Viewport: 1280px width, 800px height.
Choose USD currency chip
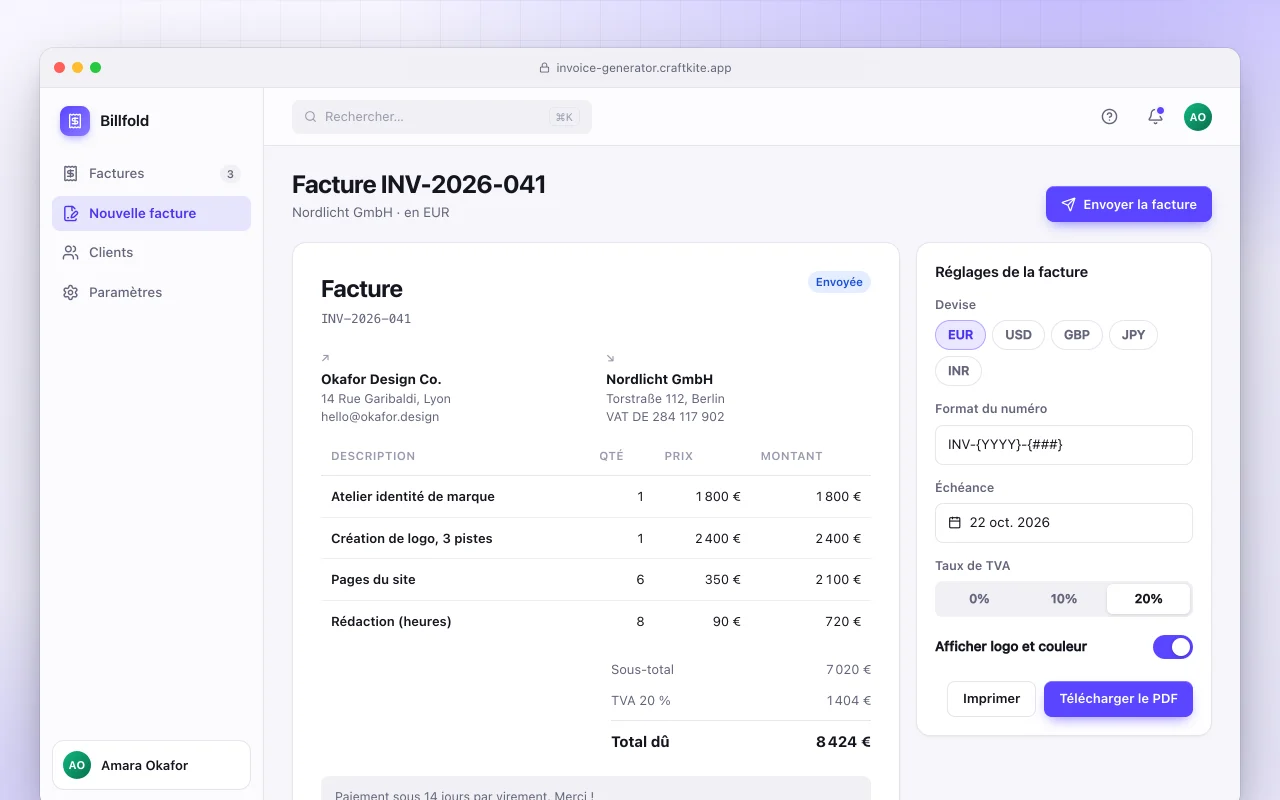click(1018, 335)
